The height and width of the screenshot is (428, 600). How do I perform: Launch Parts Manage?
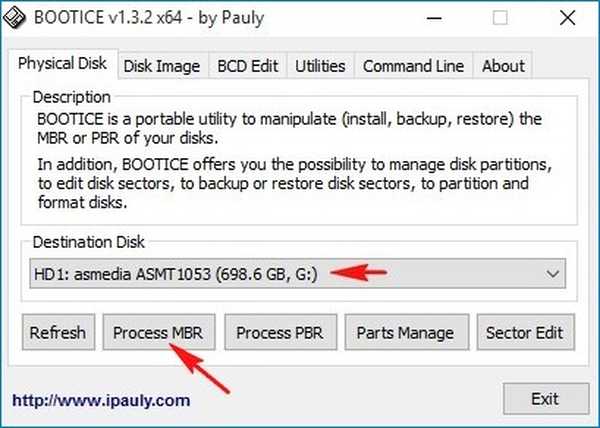(405, 333)
